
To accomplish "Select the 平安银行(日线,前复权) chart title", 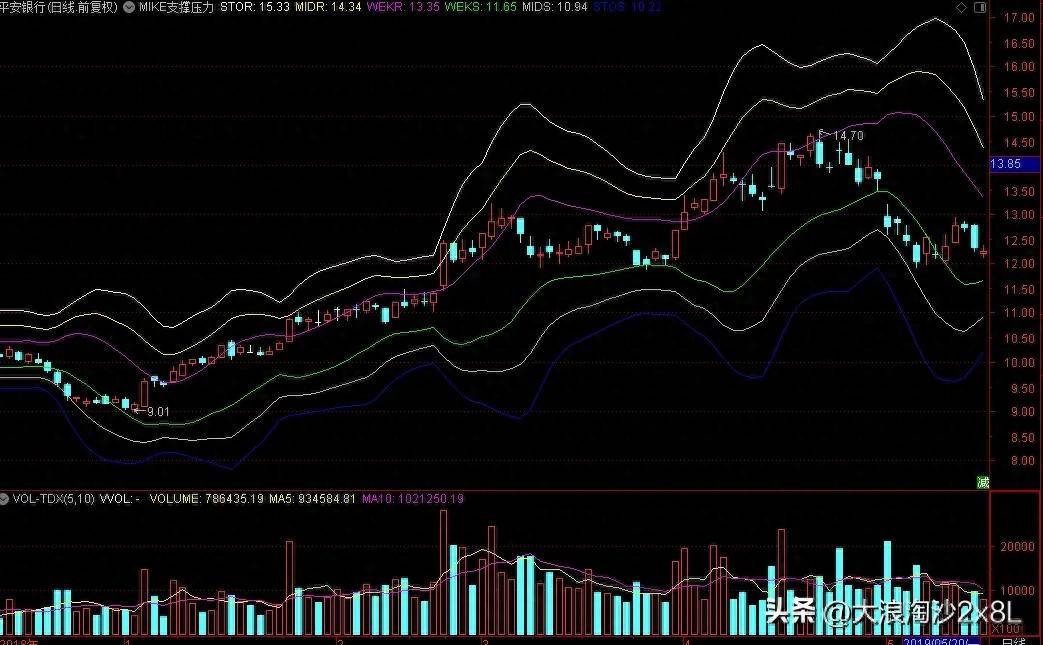I will (59, 7).
